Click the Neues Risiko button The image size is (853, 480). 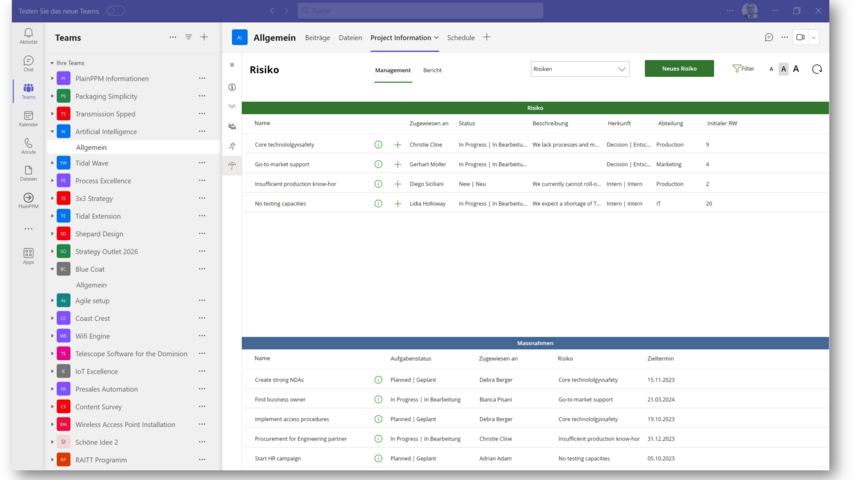tap(679, 69)
